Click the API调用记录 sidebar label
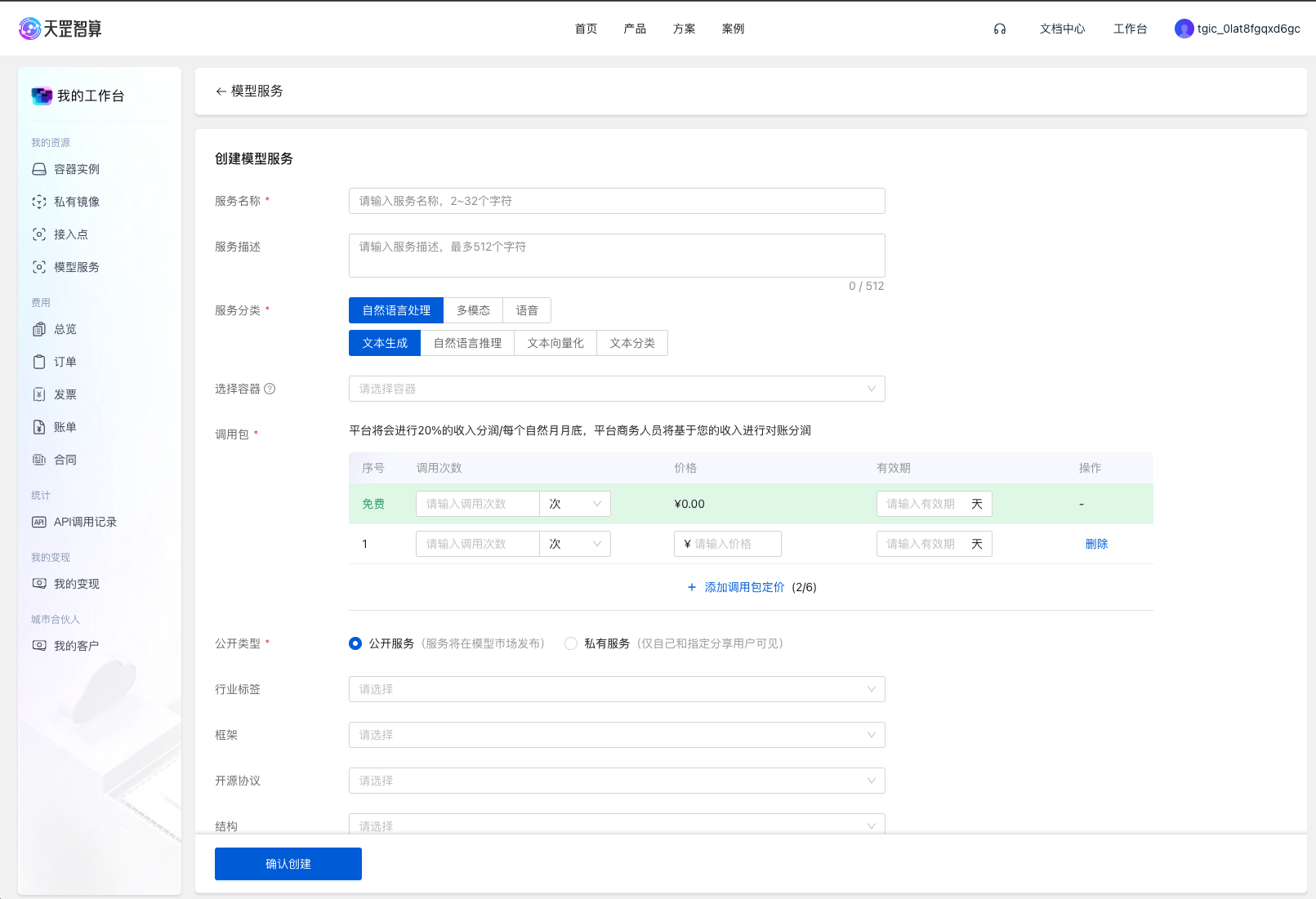The image size is (1316, 899). click(x=85, y=522)
